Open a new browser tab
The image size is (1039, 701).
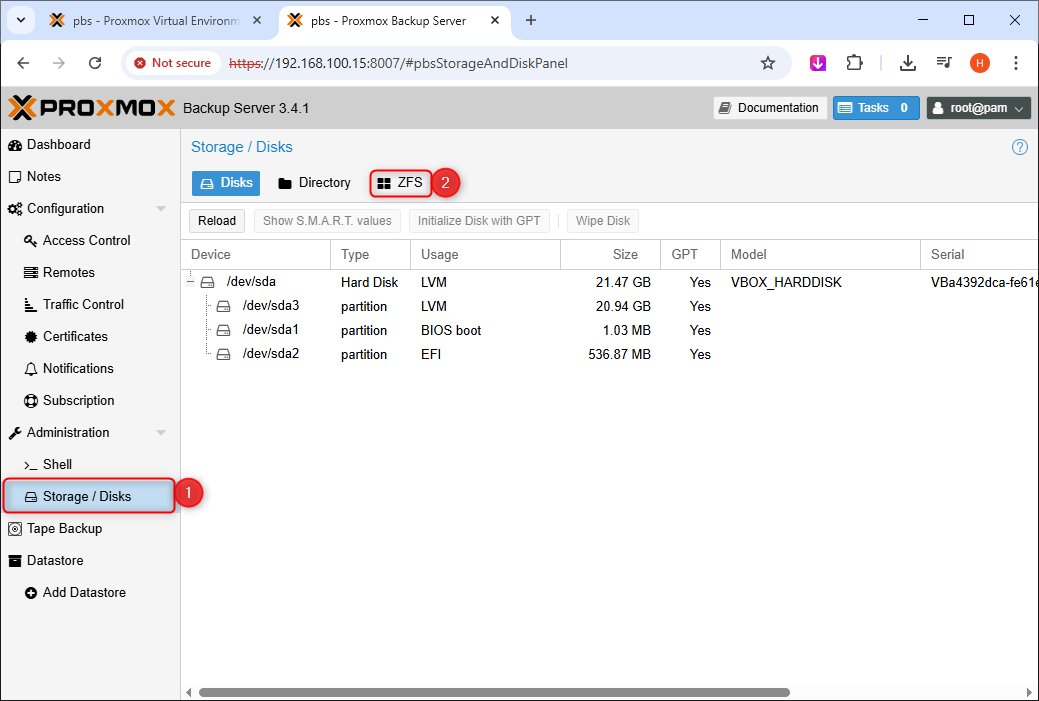pos(531,21)
